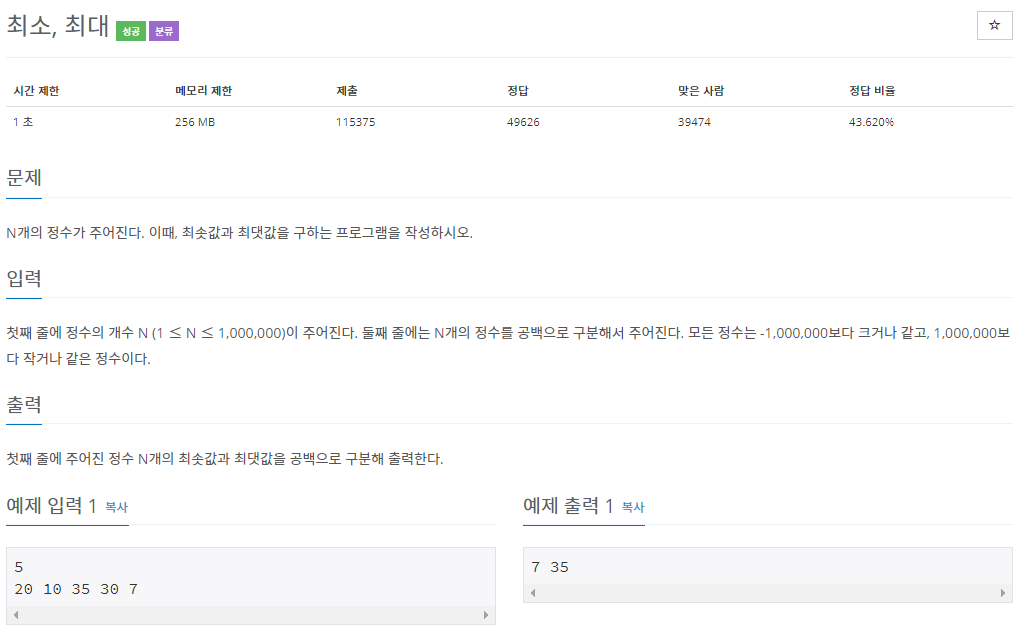Click the 시간 제한 column header

pos(36,91)
